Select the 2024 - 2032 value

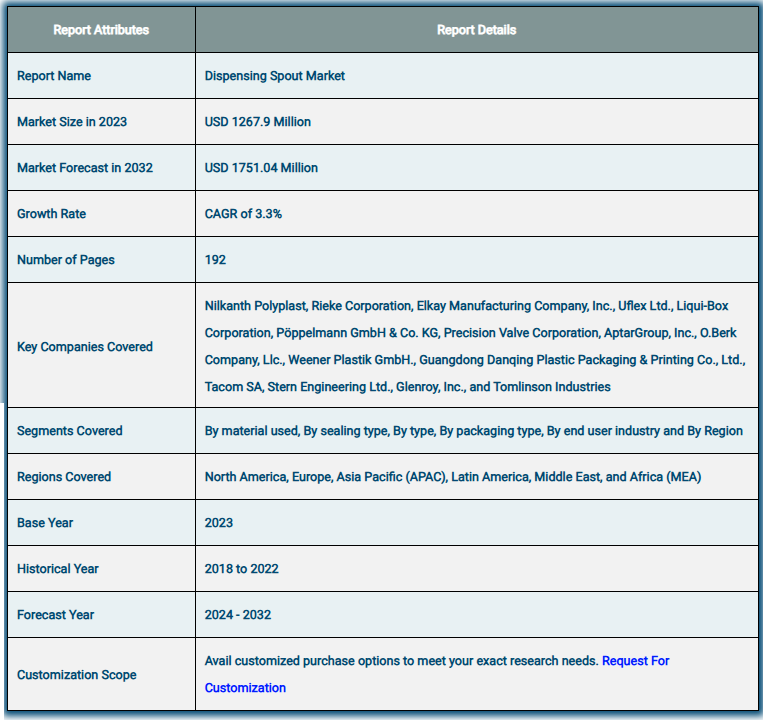[x=237, y=615]
